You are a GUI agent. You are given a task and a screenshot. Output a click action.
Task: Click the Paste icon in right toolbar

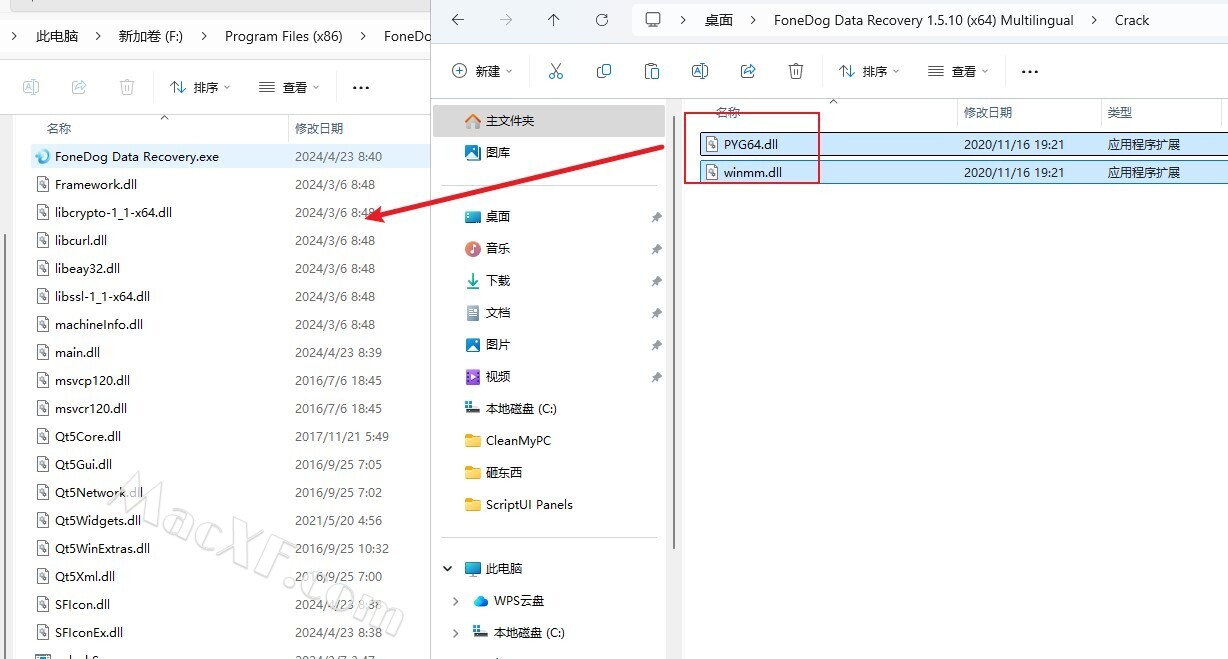click(652, 71)
